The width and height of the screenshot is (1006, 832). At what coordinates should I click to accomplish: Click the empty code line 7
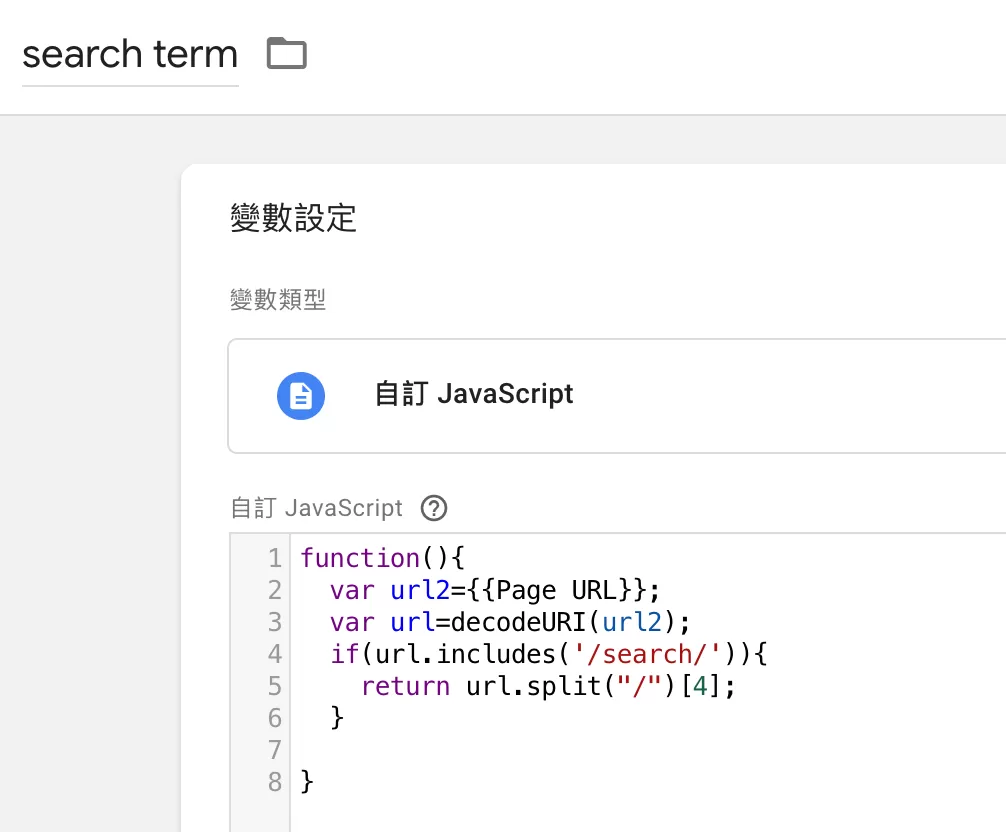coord(648,750)
